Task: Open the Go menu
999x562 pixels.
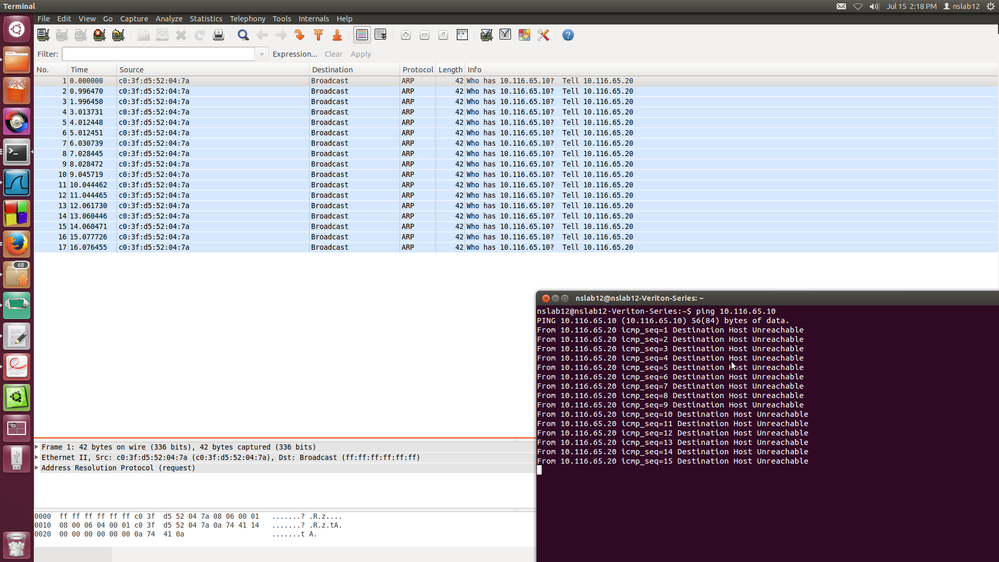Action: click(108, 18)
